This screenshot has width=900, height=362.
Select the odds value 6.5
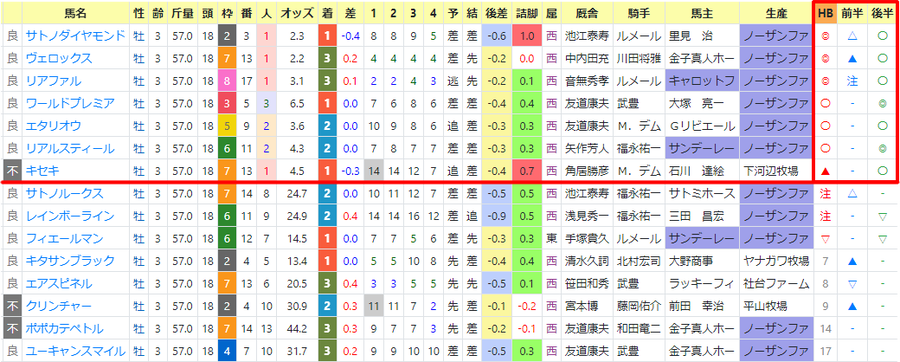coord(297,104)
